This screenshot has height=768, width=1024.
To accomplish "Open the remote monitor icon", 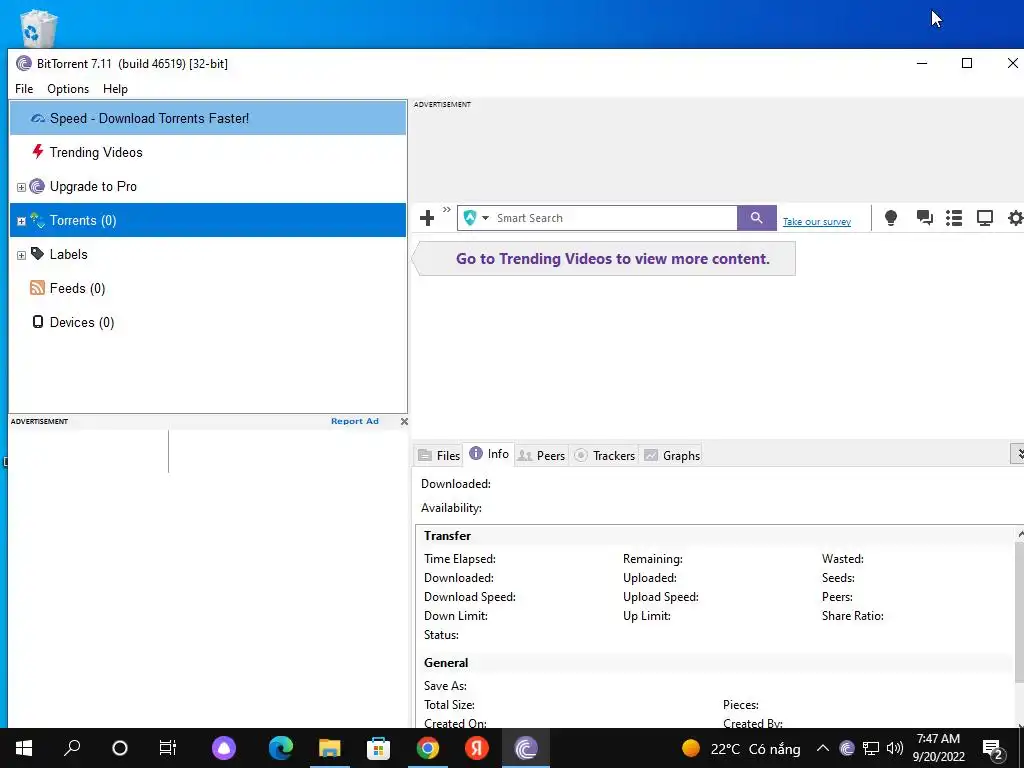I will [985, 217].
